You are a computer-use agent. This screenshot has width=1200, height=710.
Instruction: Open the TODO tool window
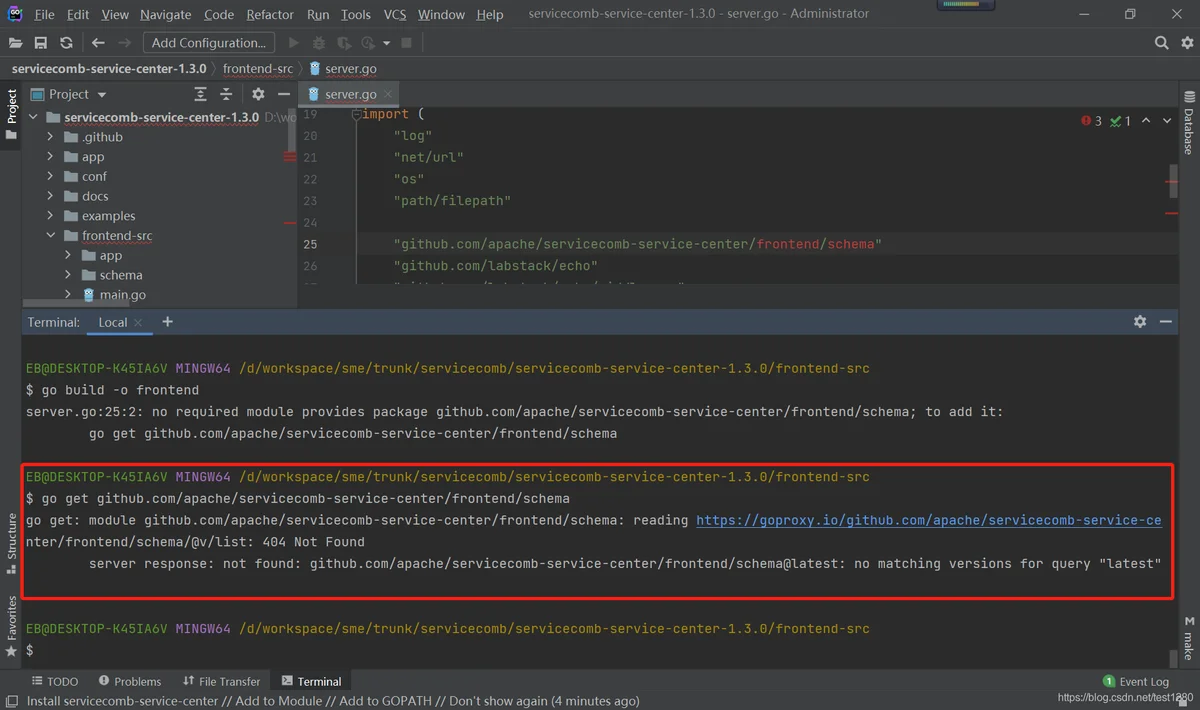click(55, 681)
